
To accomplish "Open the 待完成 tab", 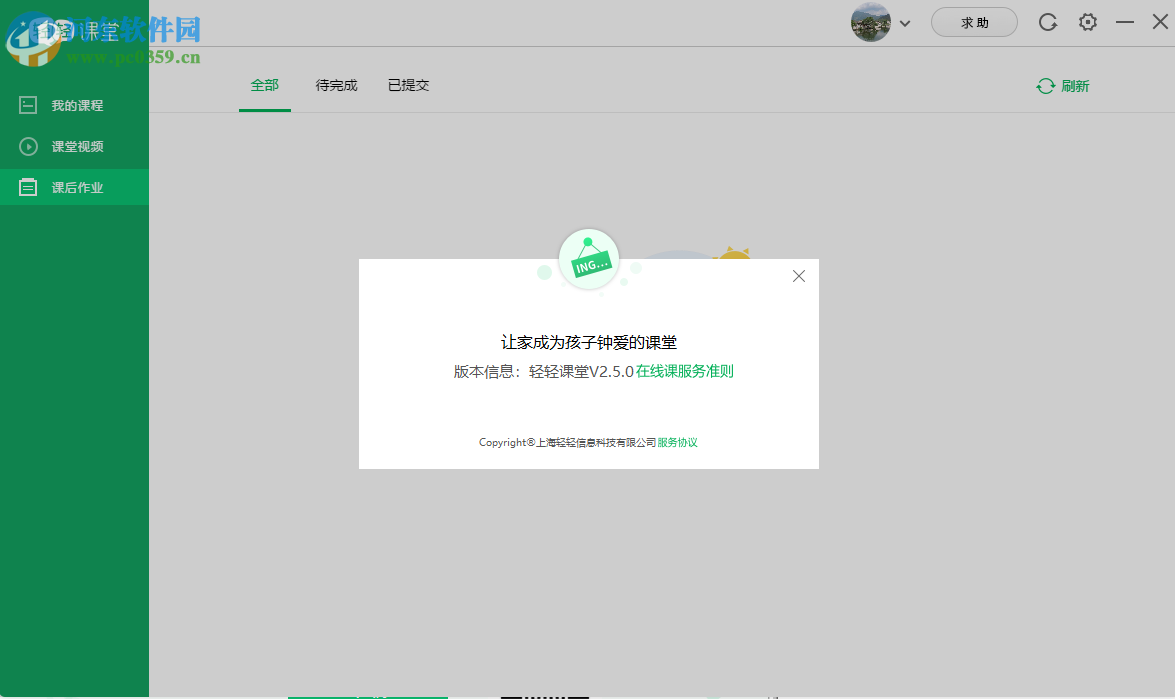I will point(335,85).
